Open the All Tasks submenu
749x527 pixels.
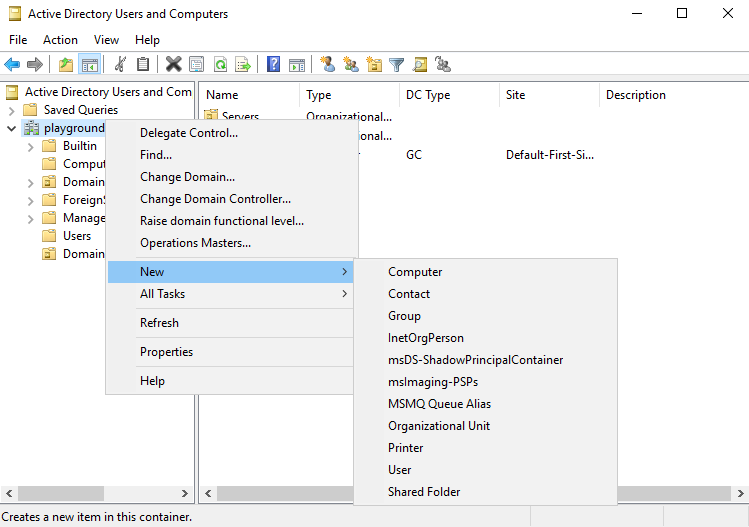(231, 294)
